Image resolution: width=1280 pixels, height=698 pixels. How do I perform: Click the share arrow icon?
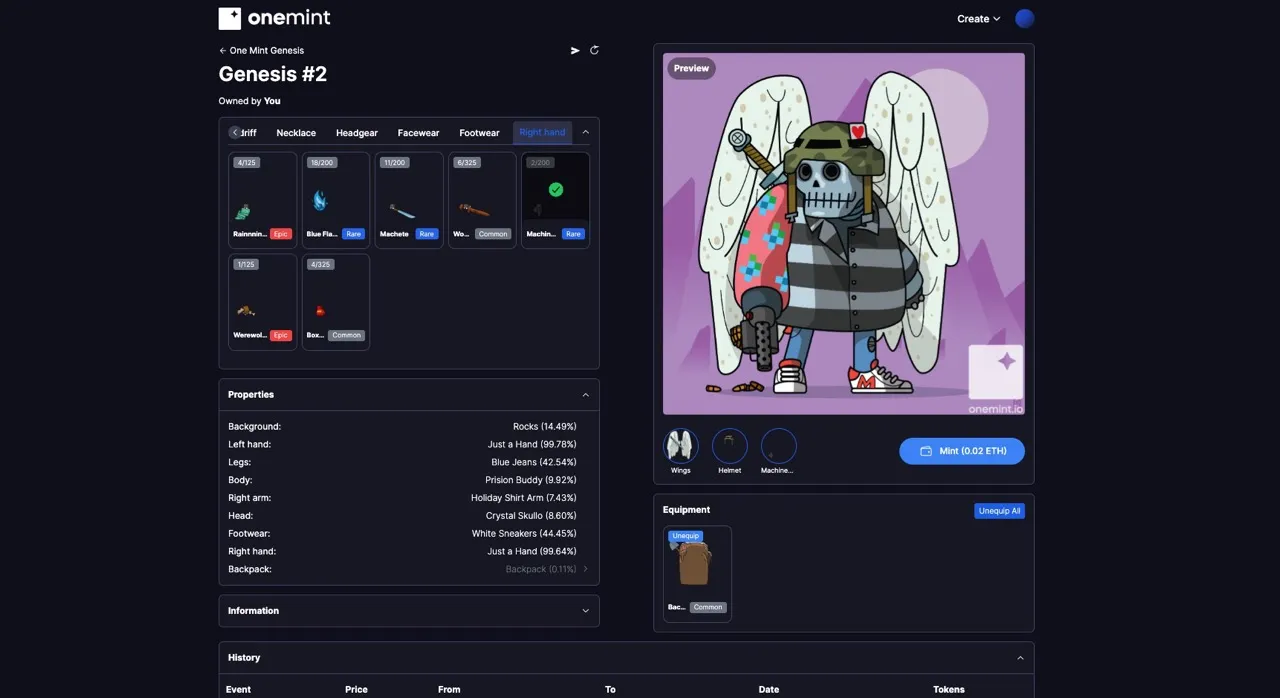575,50
